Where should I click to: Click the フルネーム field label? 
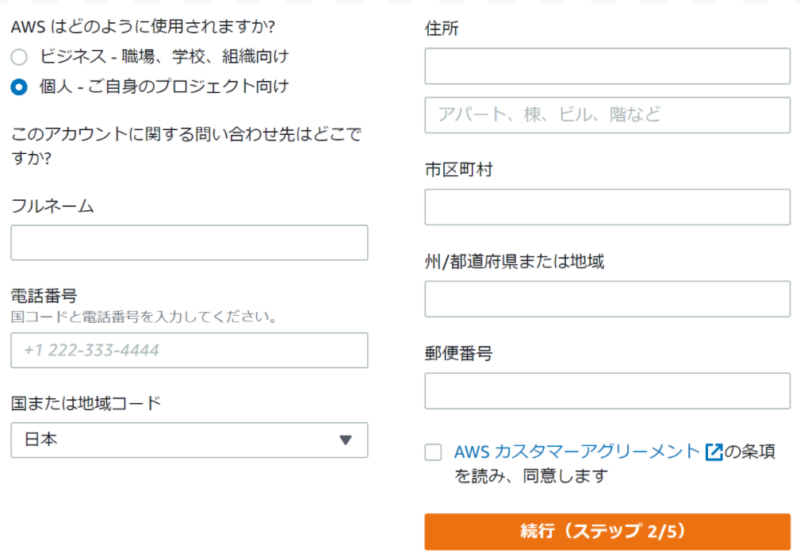click(x=52, y=207)
